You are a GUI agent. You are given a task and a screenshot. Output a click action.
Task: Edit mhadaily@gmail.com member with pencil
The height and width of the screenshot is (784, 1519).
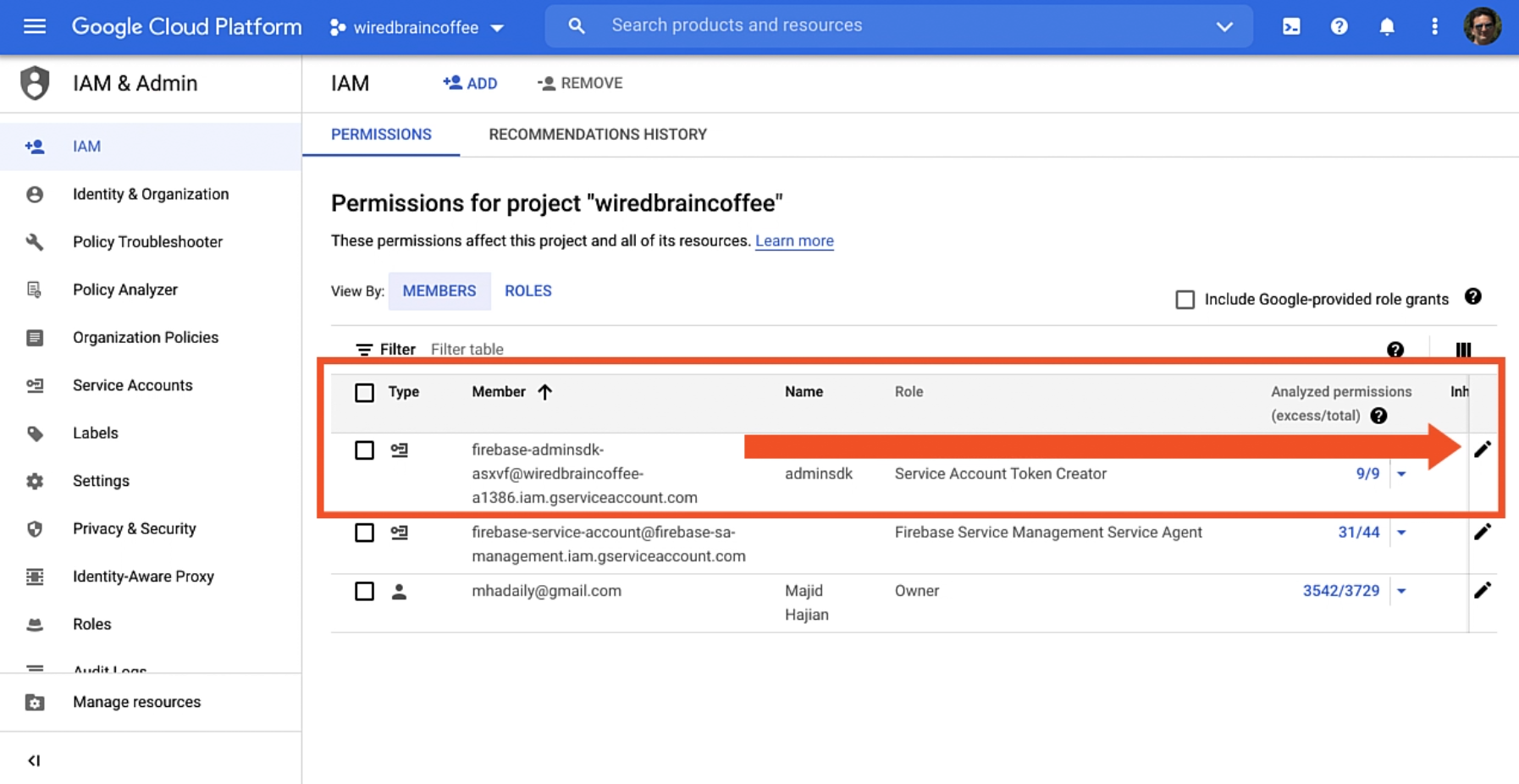[1482, 590]
